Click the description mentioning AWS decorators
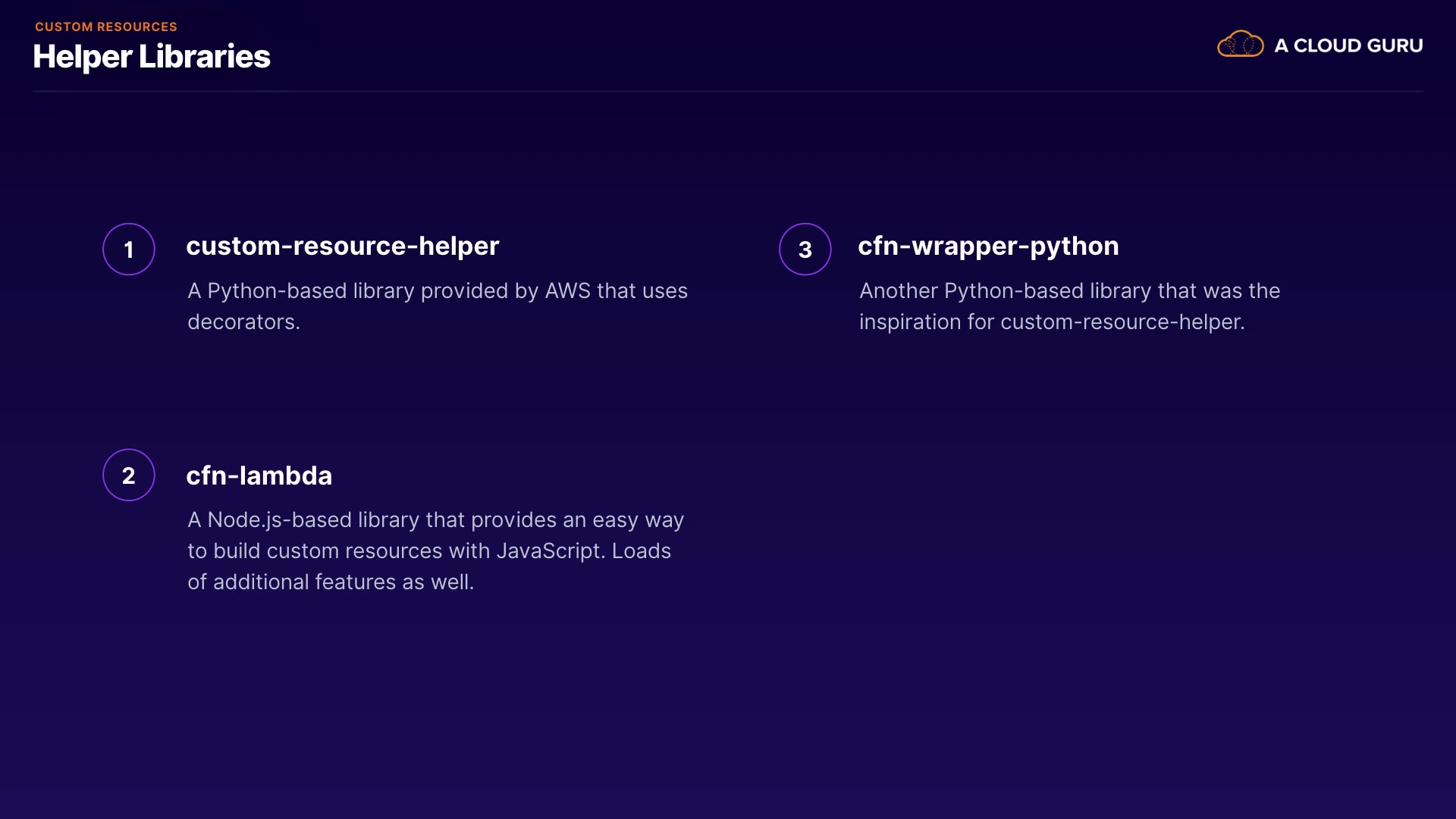Screen dimensions: 1456x819 (437, 306)
